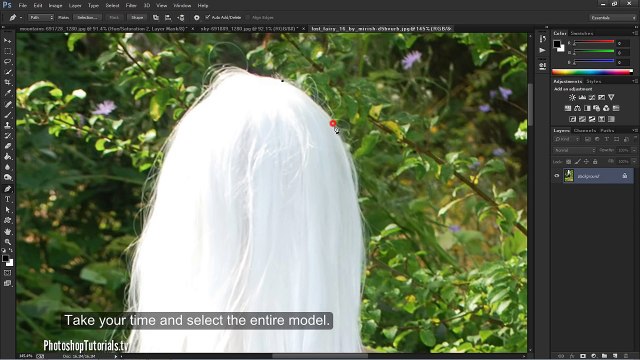
Task: Open path operations options bar icon
Action: click(156, 18)
